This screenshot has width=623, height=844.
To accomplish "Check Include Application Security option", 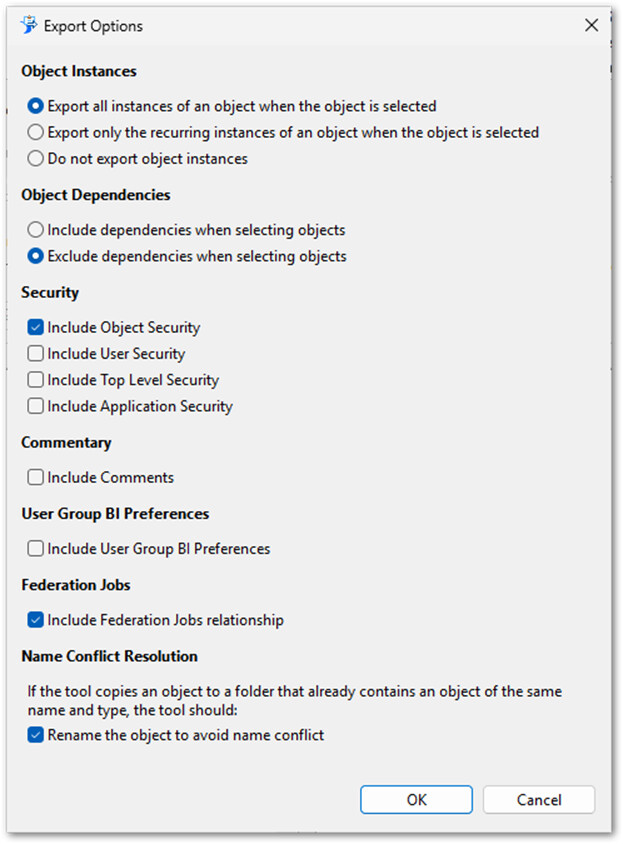I will [37, 406].
